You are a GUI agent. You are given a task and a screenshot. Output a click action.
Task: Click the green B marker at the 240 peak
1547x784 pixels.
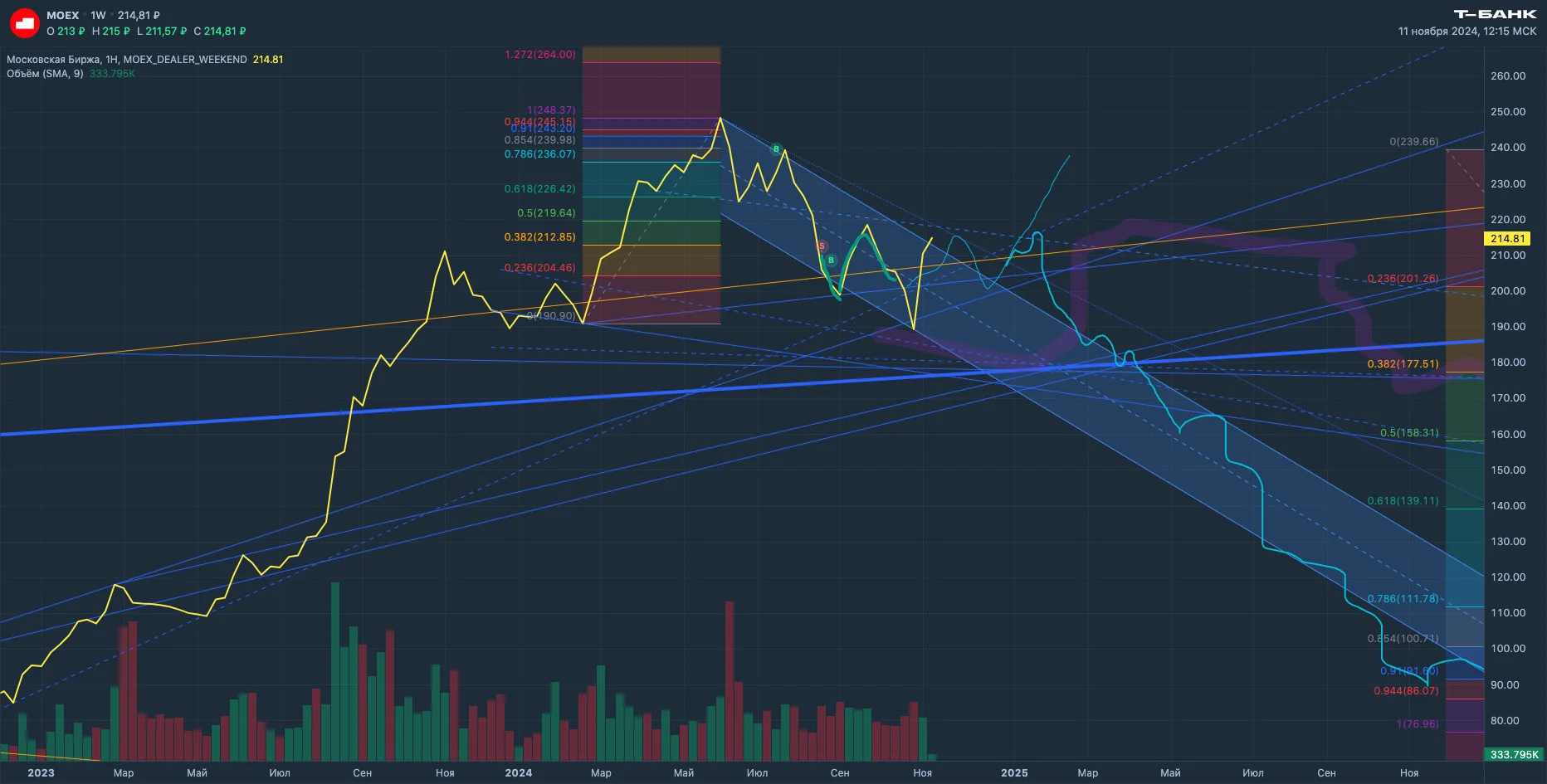776,149
